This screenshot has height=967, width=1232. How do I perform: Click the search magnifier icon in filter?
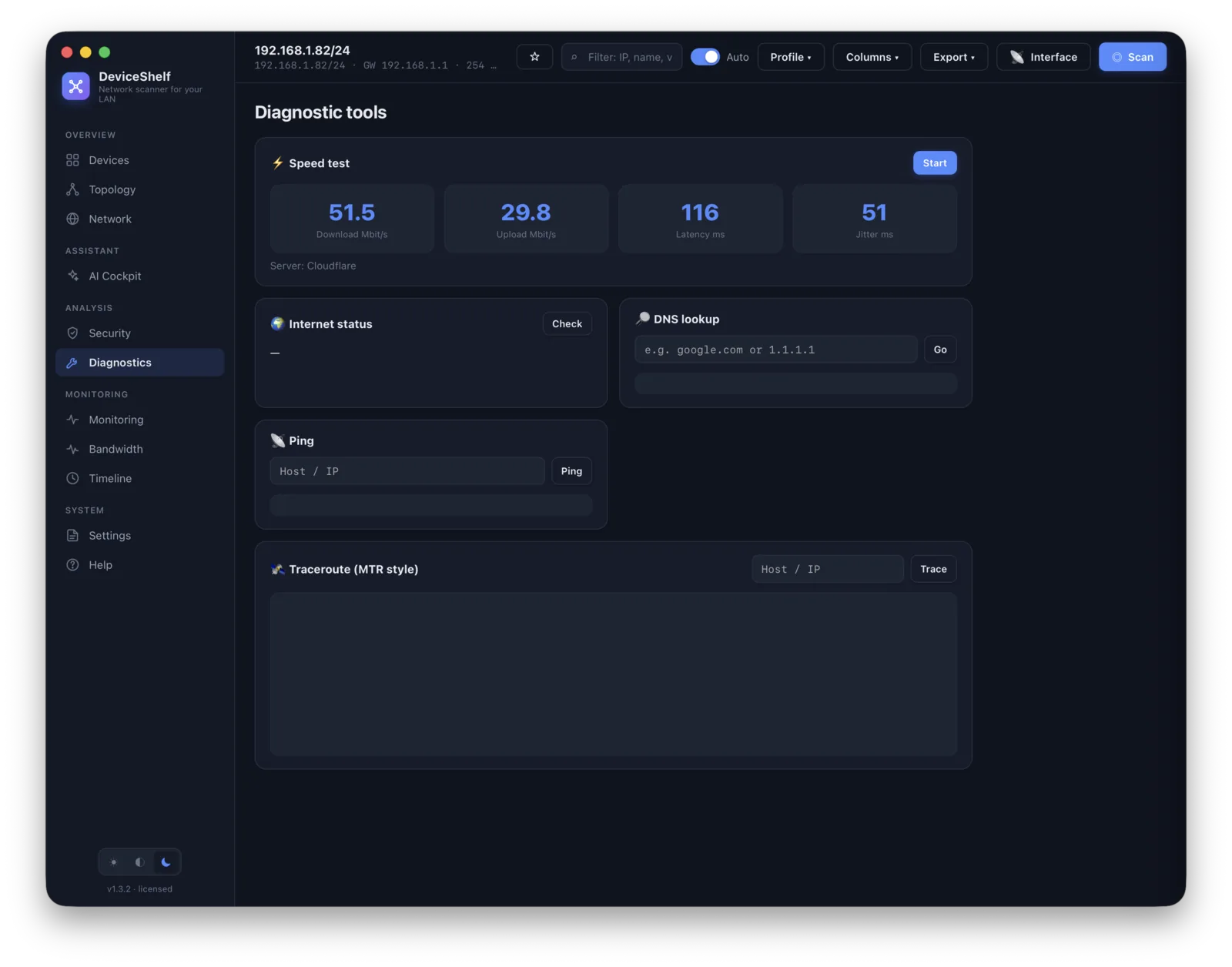[574, 57]
